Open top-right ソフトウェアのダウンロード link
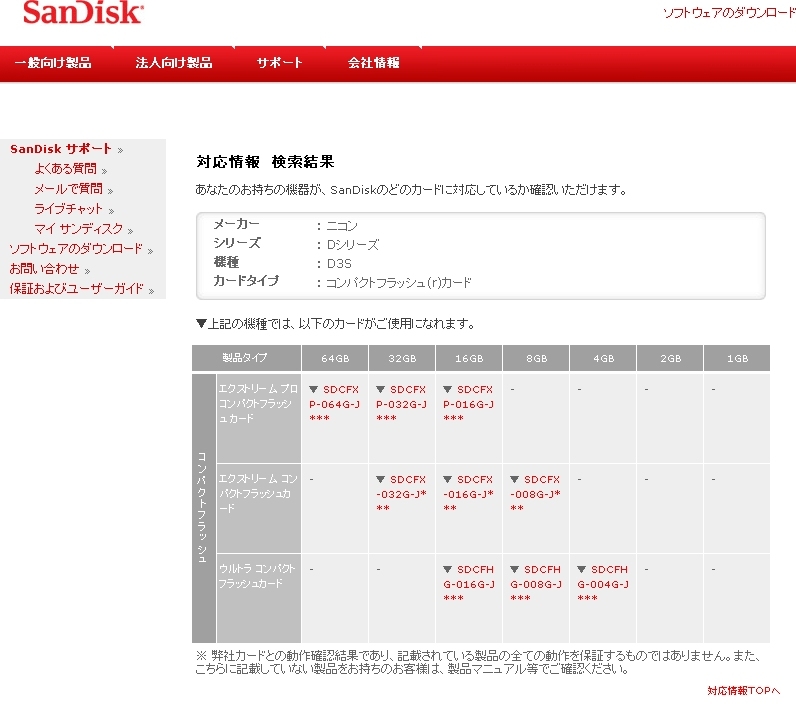Screen dimensions: 796x706 729,13
